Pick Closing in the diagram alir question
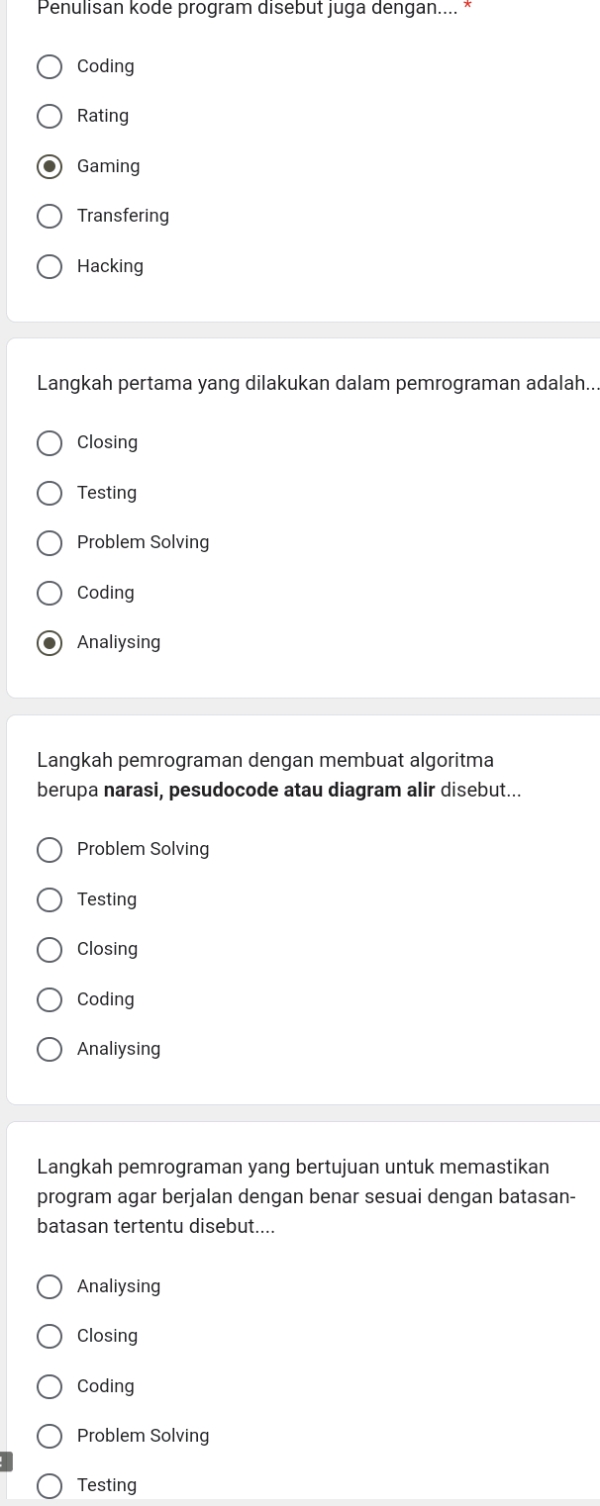The width and height of the screenshot is (600, 1506). 49,949
